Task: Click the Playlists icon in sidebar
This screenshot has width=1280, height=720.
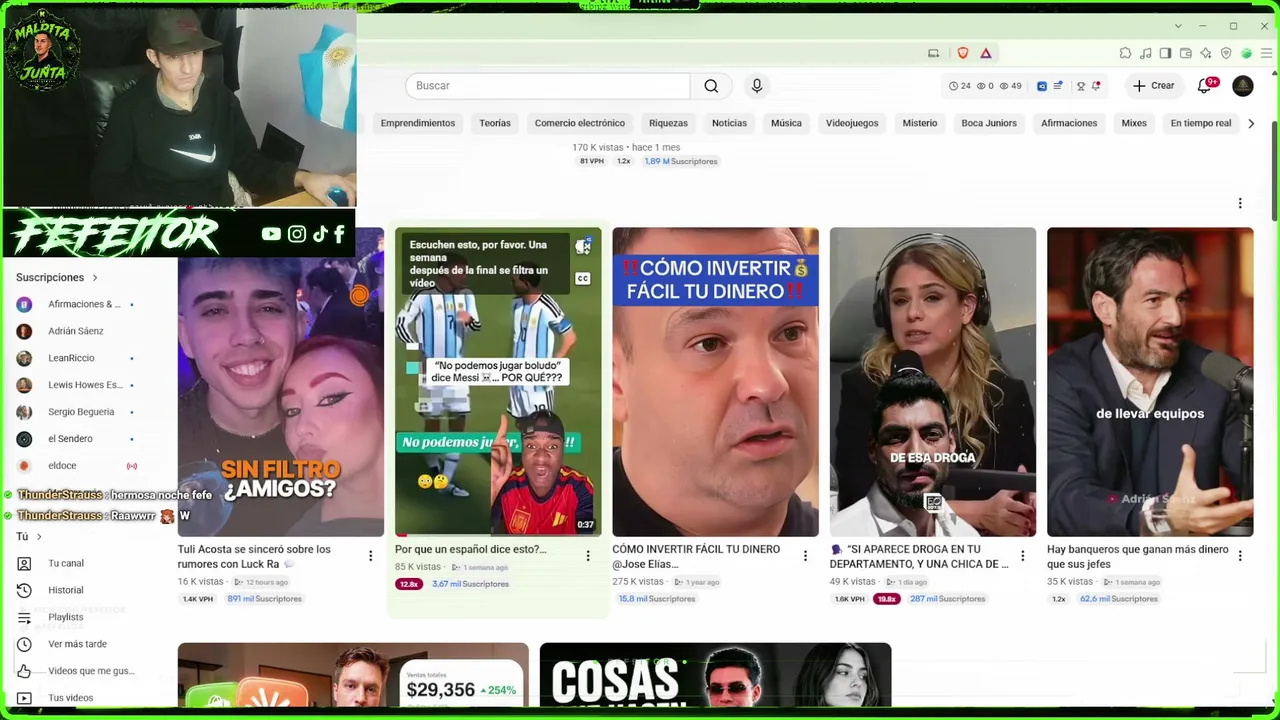Action: [x=24, y=617]
